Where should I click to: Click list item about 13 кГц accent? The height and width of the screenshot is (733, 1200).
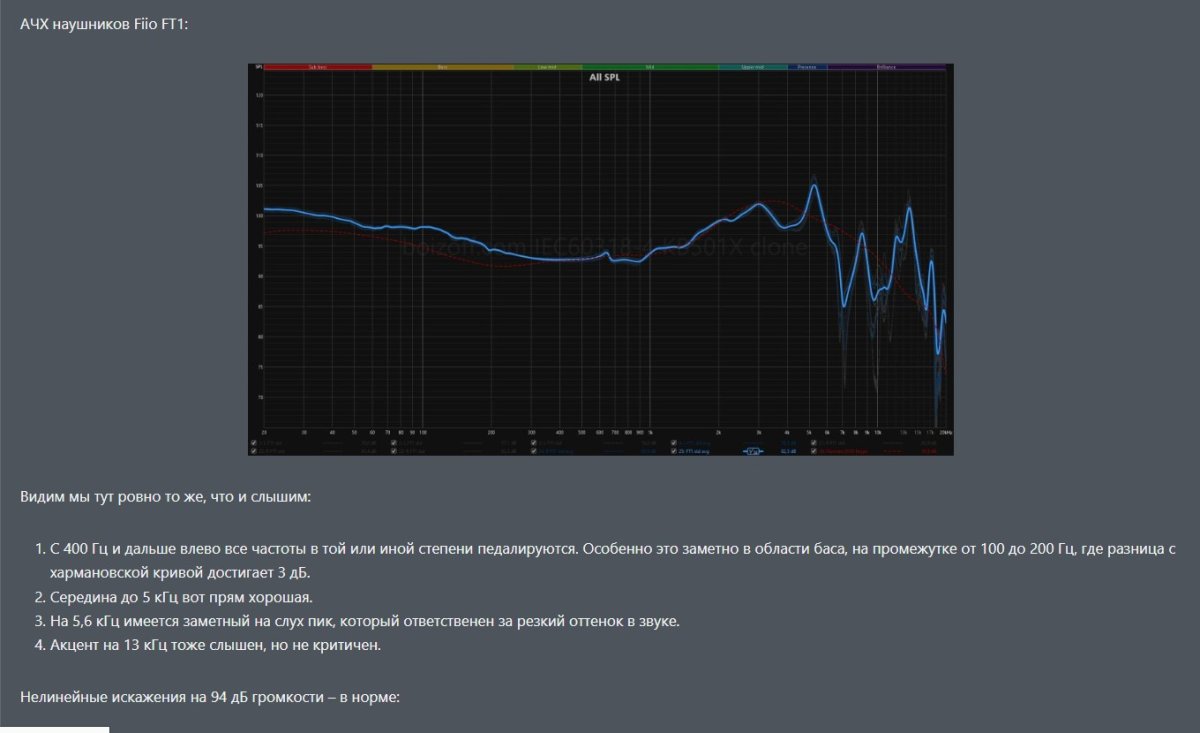coord(215,645)
